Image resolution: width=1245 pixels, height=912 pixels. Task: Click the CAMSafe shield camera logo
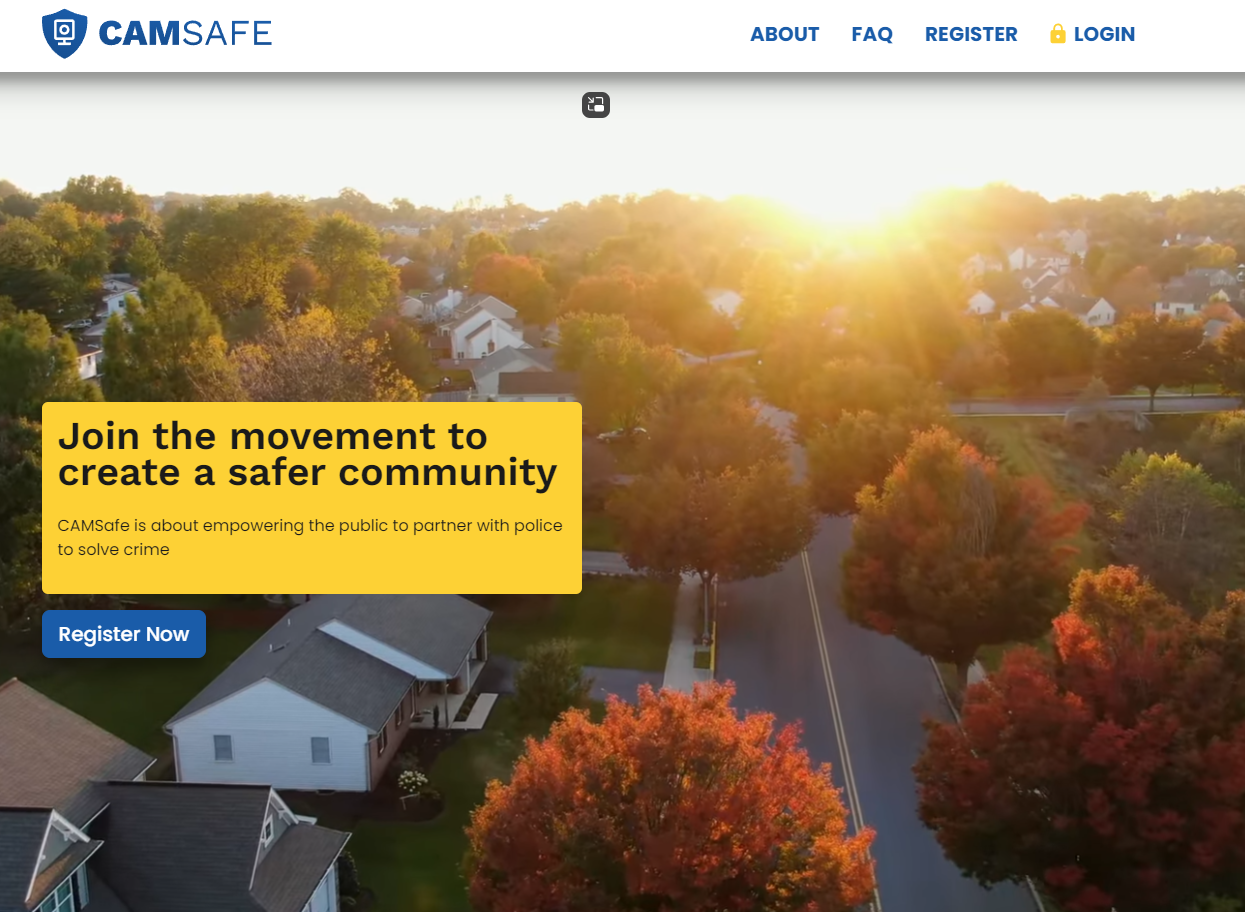[64, 34]
